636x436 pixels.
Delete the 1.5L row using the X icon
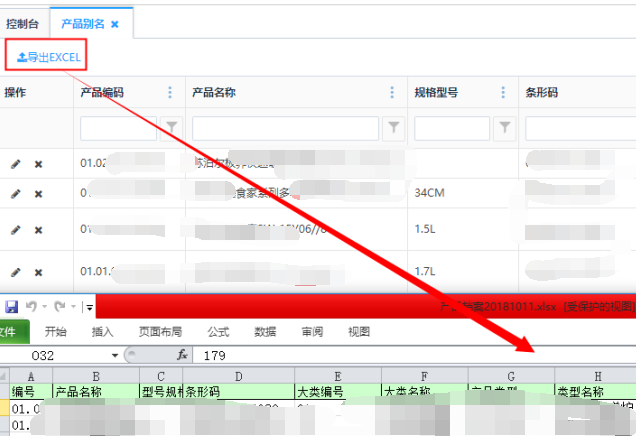tap(39, 230)
